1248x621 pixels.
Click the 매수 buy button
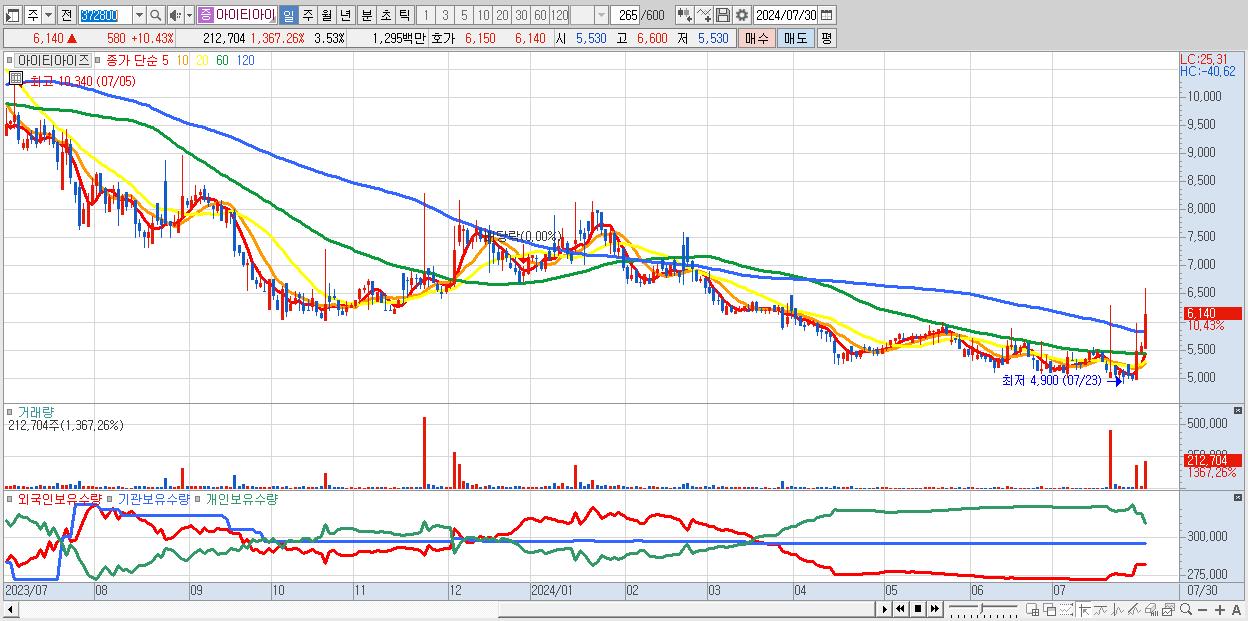pyautogui.click(x=757, y=38)
